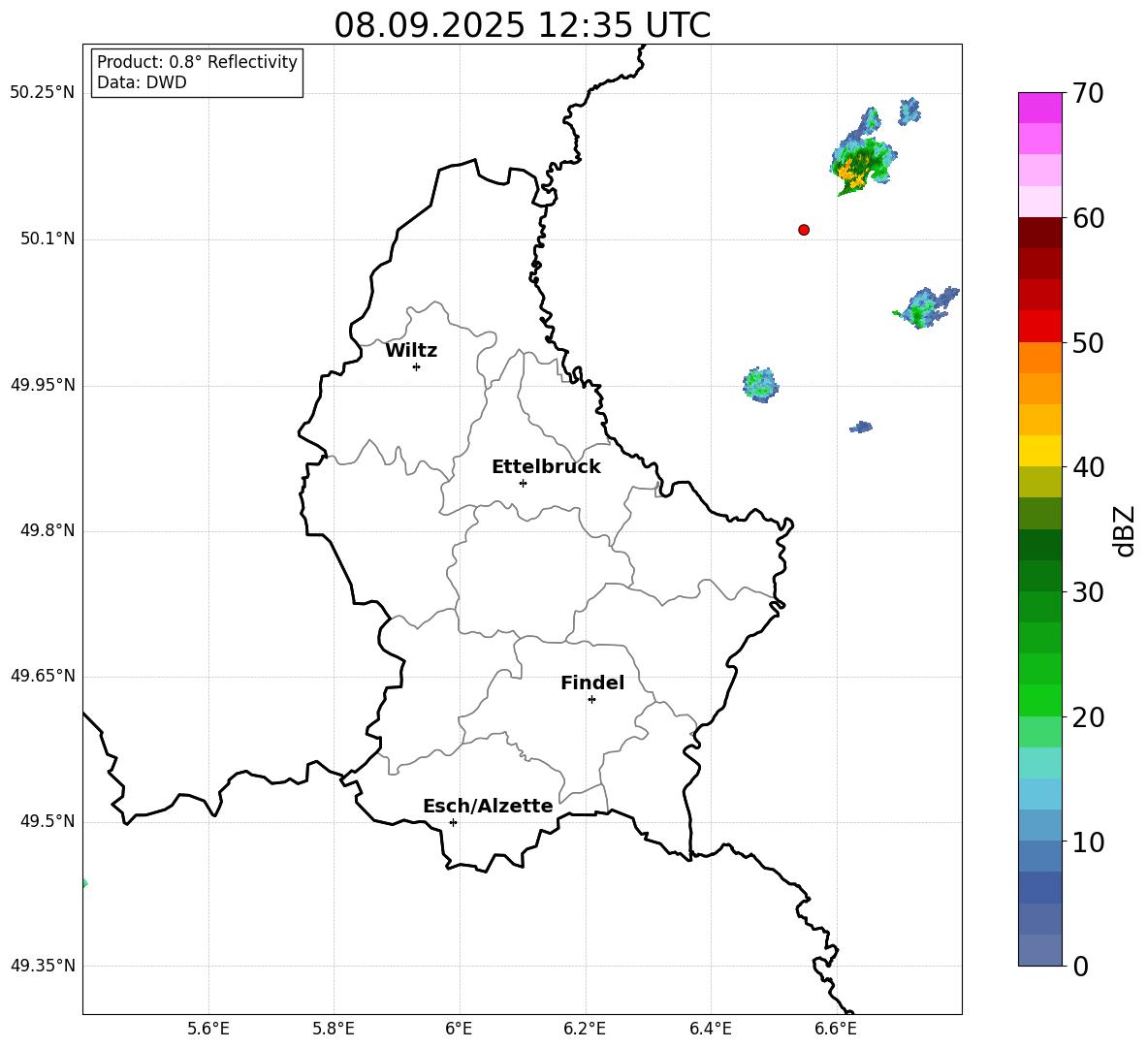The image size is (1148, 1048).
Task: Click the white-pink colorbar band above 60
Action: [1040, 201]
